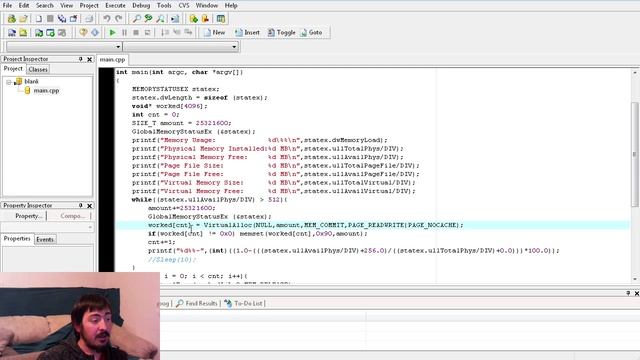
Task: Click the blue diamond About icon
Action: pos(95,33)
